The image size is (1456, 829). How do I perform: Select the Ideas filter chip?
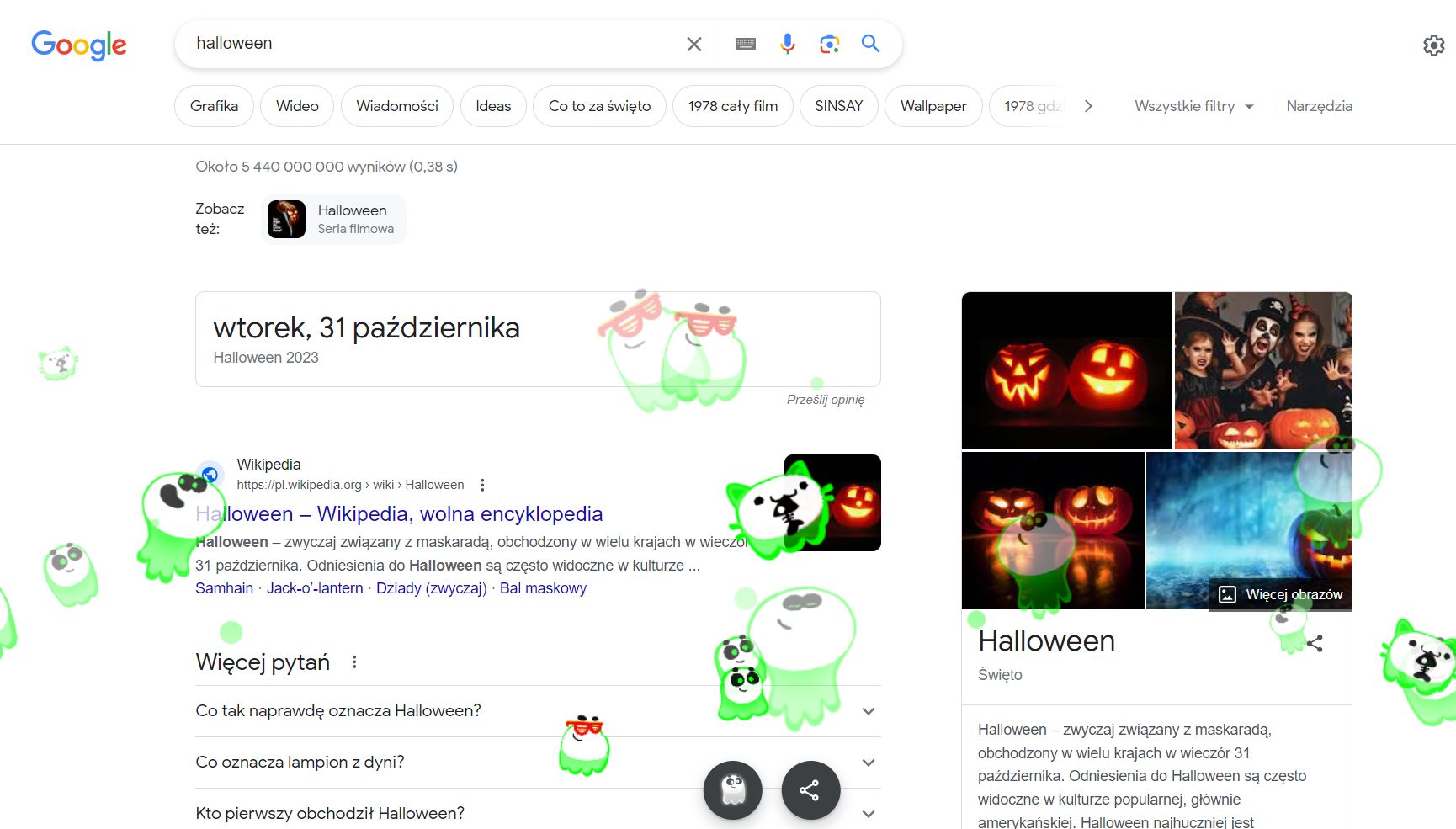click(x=493, y=106)
